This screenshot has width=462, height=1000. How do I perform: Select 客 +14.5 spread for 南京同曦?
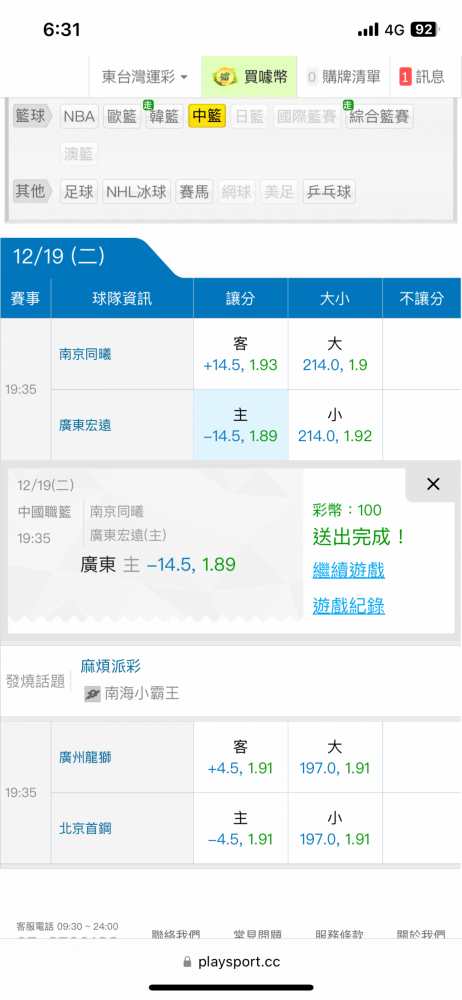[241, 355]
